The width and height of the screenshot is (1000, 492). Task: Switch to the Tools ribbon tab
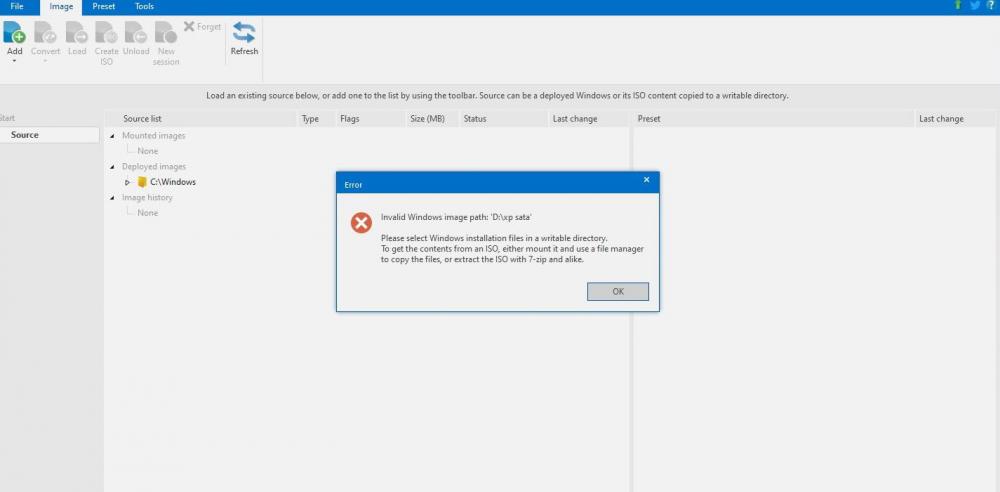click(144, 7)
